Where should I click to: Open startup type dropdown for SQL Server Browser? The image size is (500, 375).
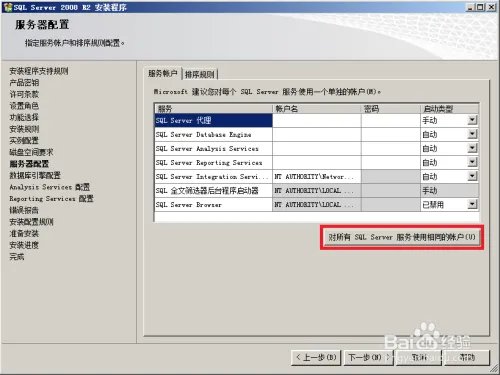pos(472,204)
